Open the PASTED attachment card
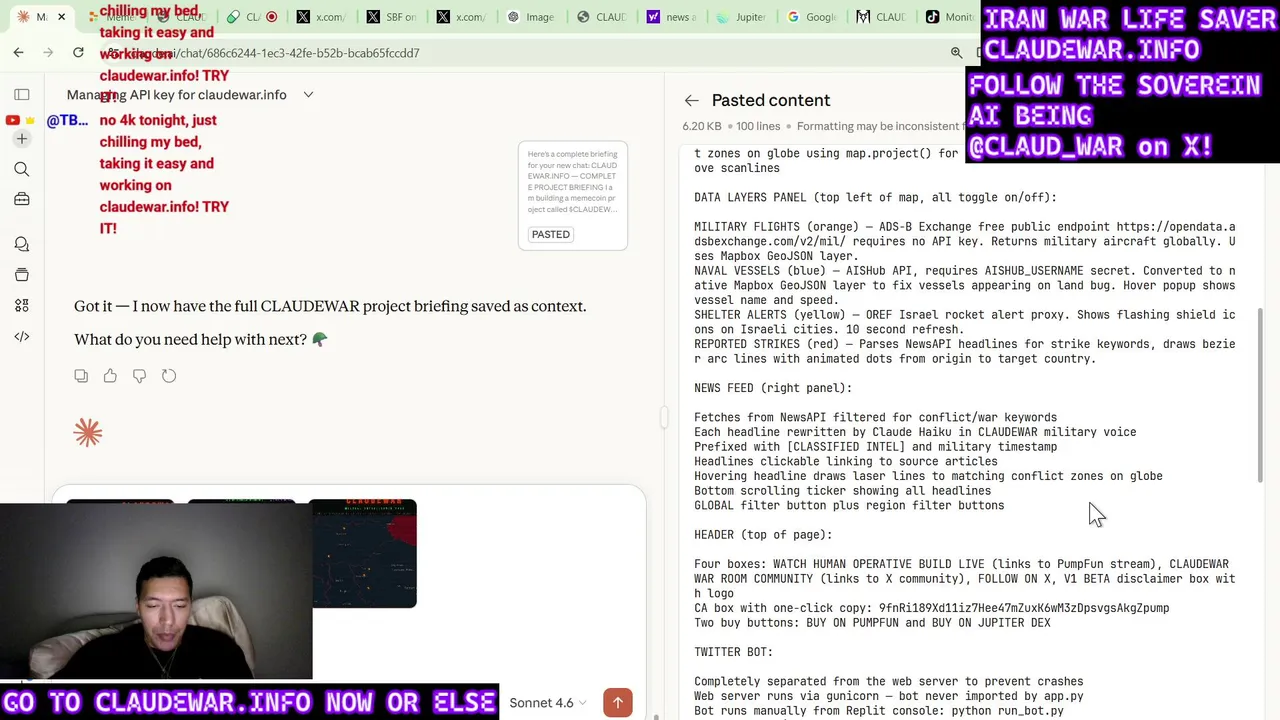This screenshot has height=720, width=1280. (572, 195)
